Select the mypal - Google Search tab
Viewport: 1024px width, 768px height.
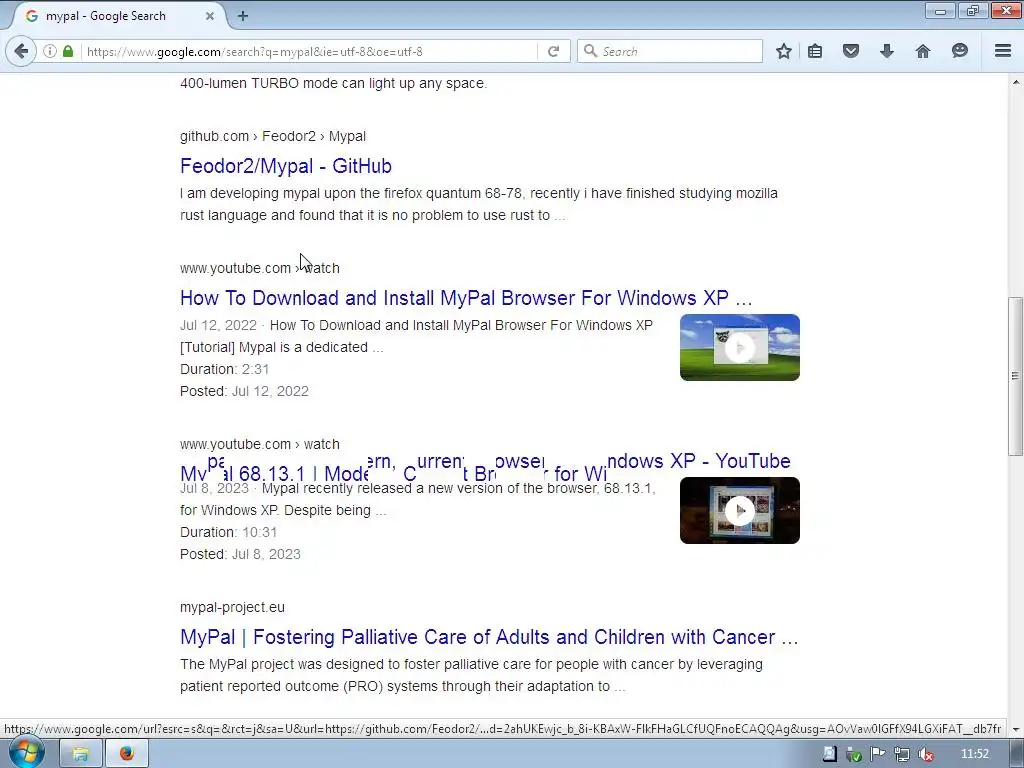pos(118,16)
